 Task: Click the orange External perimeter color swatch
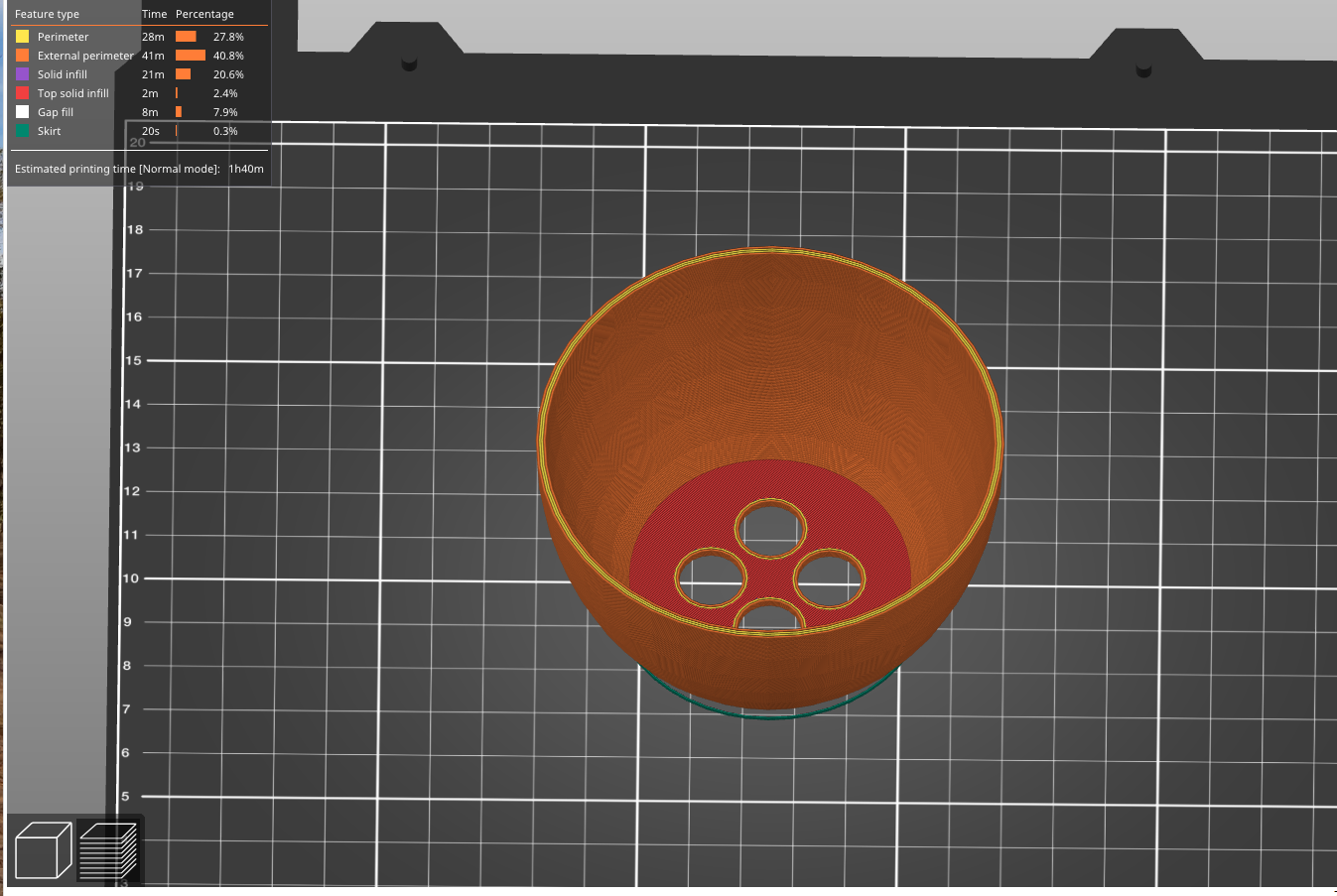22,56
